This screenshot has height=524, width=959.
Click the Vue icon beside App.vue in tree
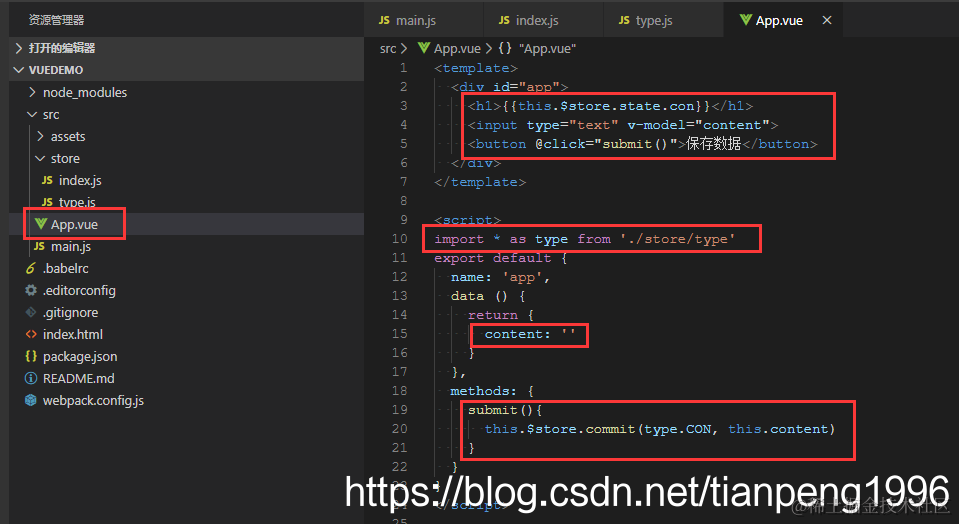(41, 224)
